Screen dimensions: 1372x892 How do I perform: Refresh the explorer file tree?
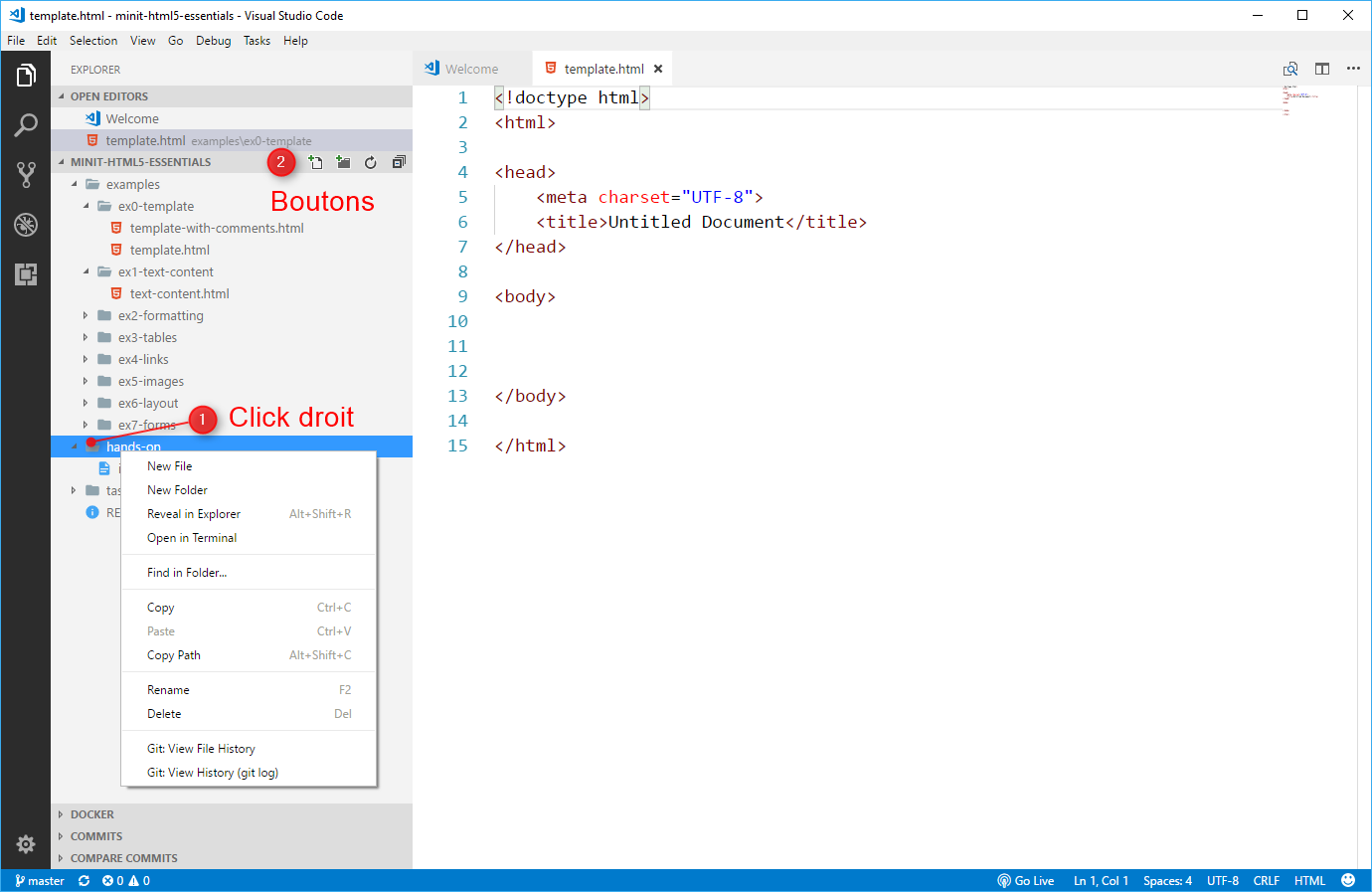tap(371, 162)
